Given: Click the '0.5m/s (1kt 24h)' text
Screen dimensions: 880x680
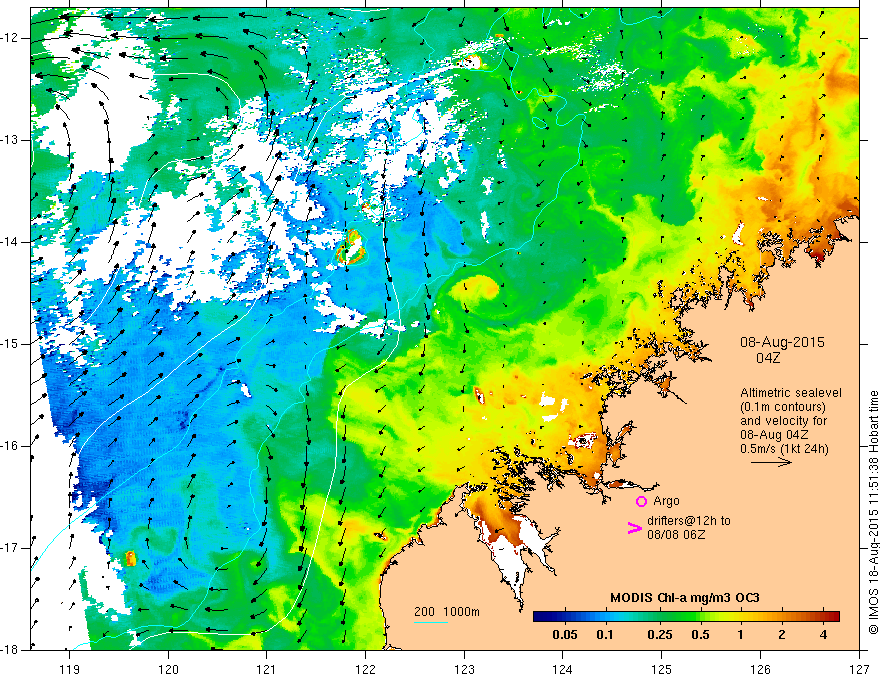Looking at the screenshot, I should click(784, 449).
